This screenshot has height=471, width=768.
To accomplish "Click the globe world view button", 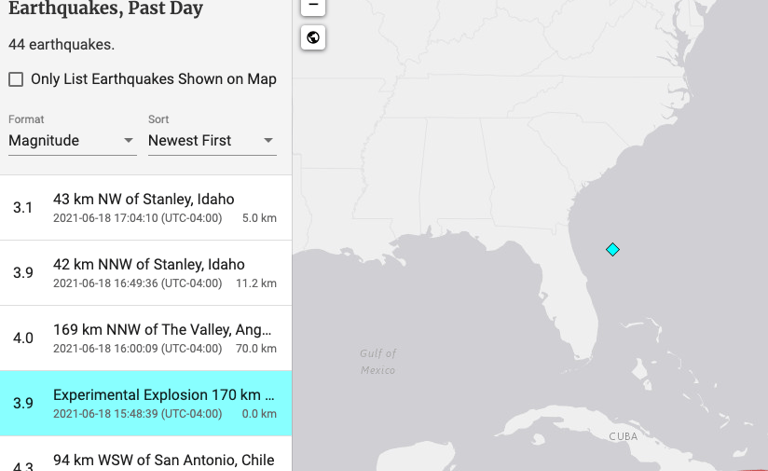I will point(313,37).
